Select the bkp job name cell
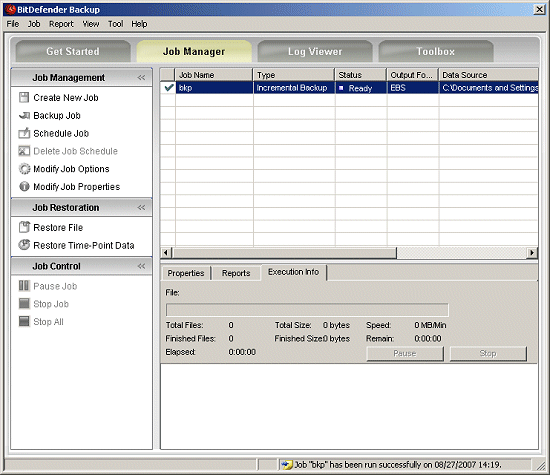Image resolution: width=550 pixels, height=475 pixels. [x=214, y=88]
